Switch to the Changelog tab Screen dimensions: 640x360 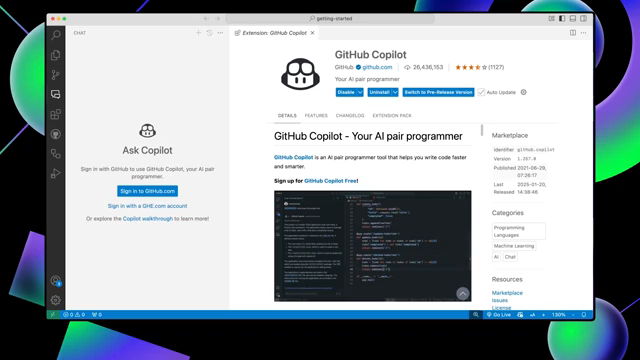350,116
